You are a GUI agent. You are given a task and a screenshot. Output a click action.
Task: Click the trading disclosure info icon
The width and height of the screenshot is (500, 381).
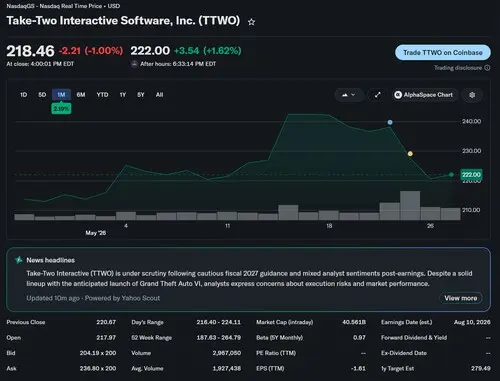point(487,68)
